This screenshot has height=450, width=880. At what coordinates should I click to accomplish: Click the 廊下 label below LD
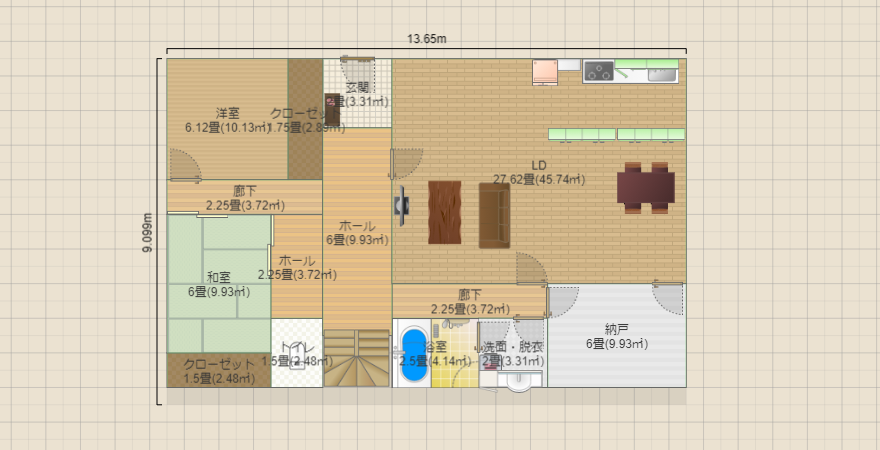(470, 301)
